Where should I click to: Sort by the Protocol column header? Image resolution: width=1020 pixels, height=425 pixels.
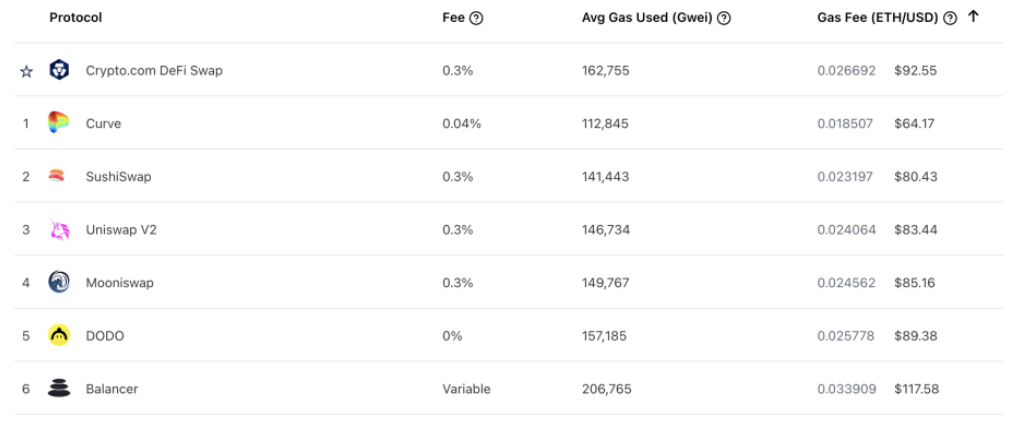pyautogui.click(x=76, y=18)
